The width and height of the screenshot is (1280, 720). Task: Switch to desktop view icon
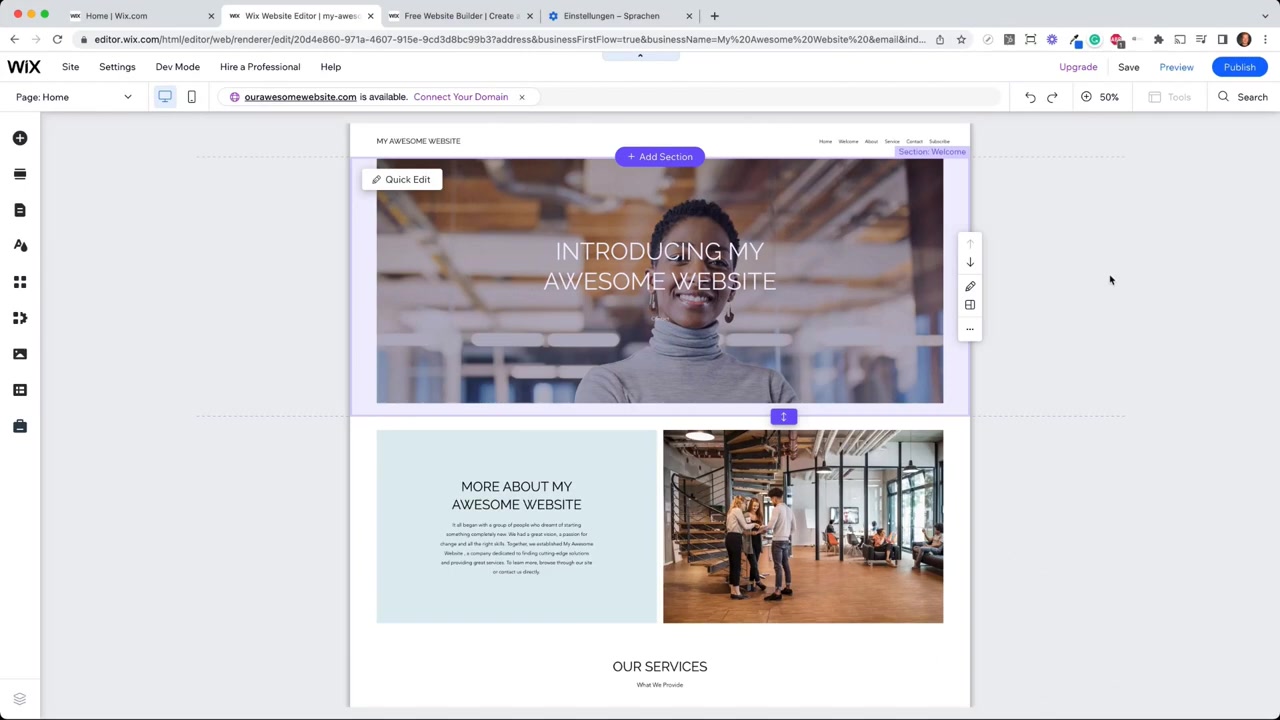[165, 97]
